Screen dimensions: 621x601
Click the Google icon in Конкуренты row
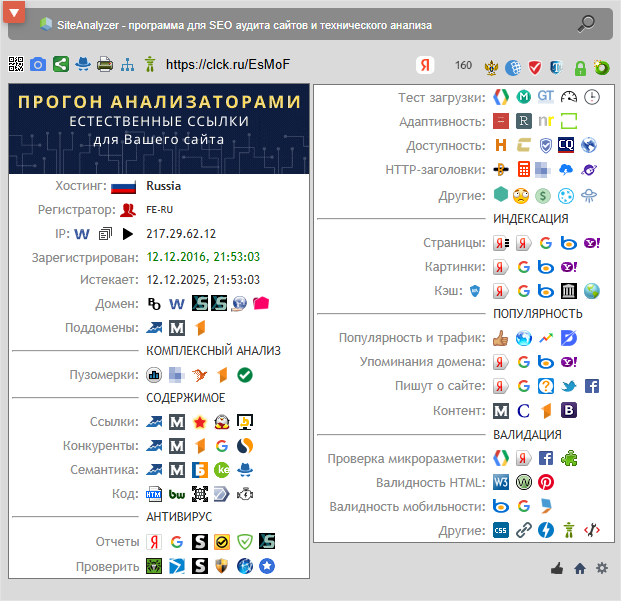(222, 446)
